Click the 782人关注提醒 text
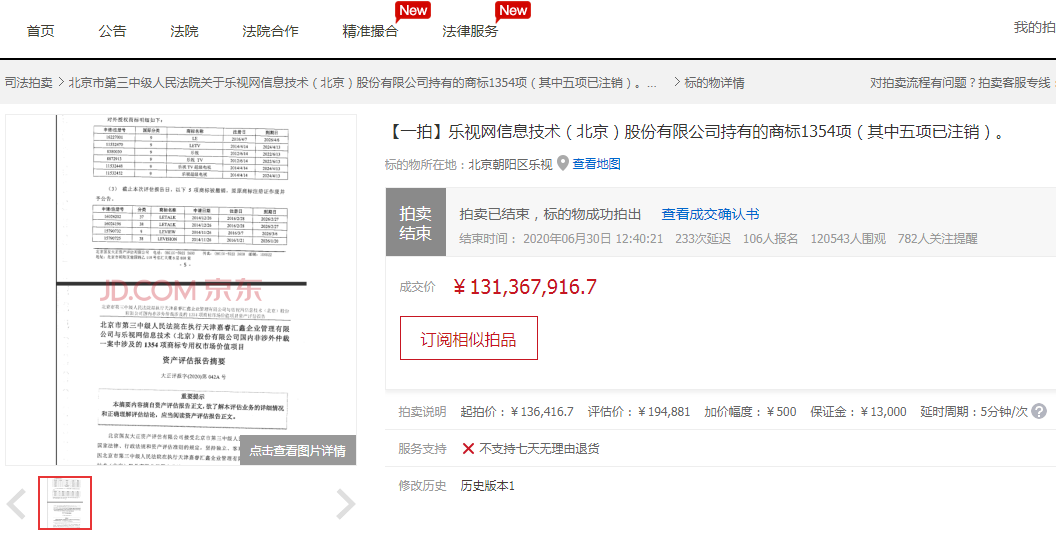The height and width of the screenshot is (546, 1056). [x=937, y=238]
